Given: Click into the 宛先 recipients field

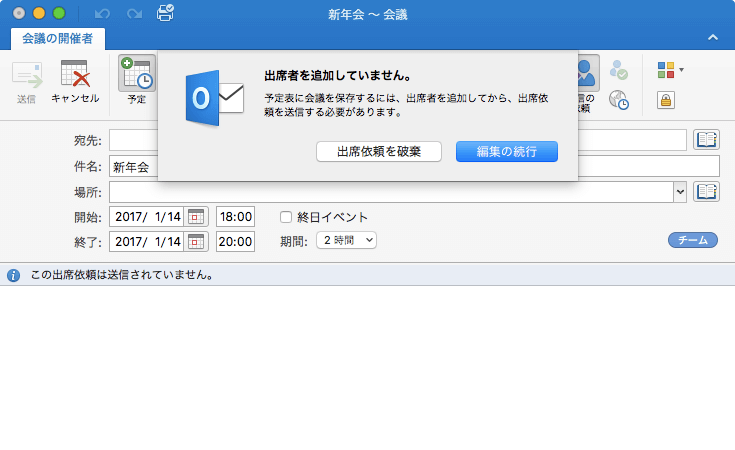Looking at the screenshot, I should point(398,140).
